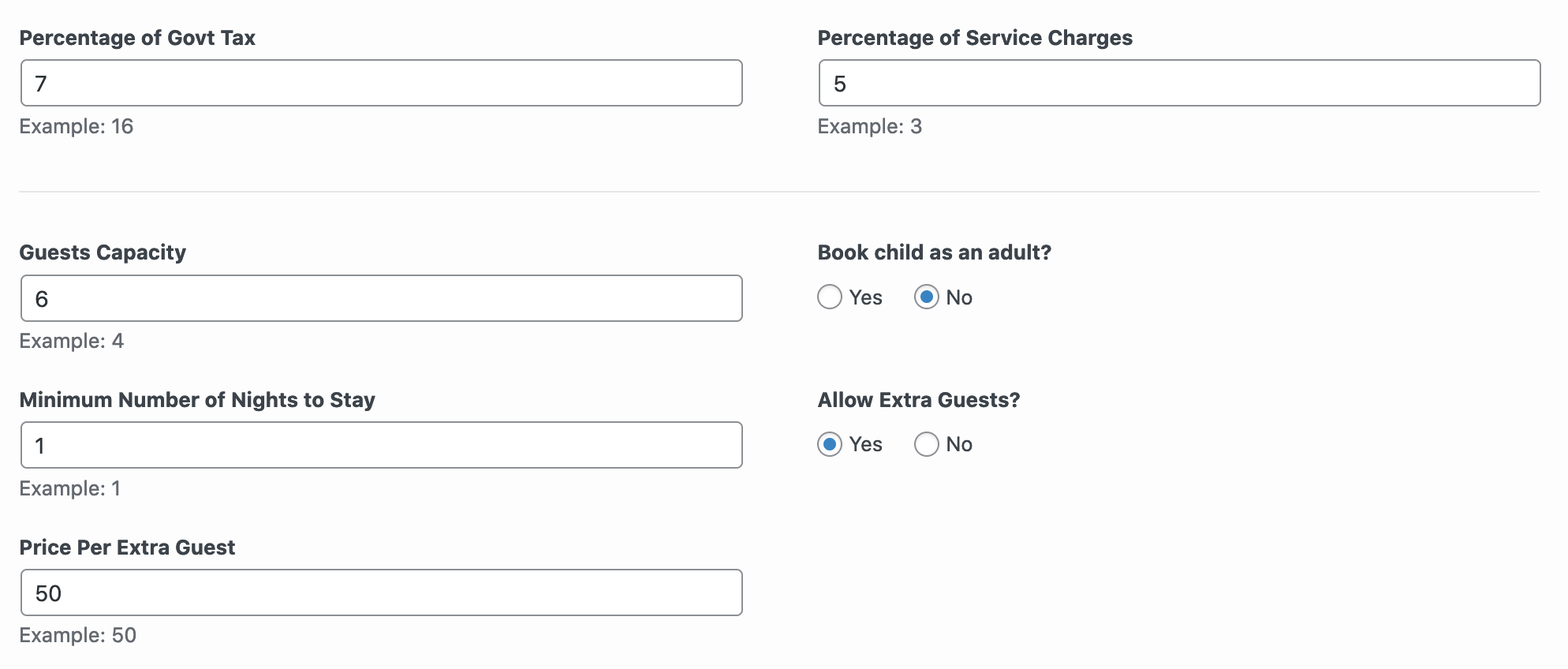Click the Example: 16 hint text
The image size is (1568, 669).
(77, 126)
